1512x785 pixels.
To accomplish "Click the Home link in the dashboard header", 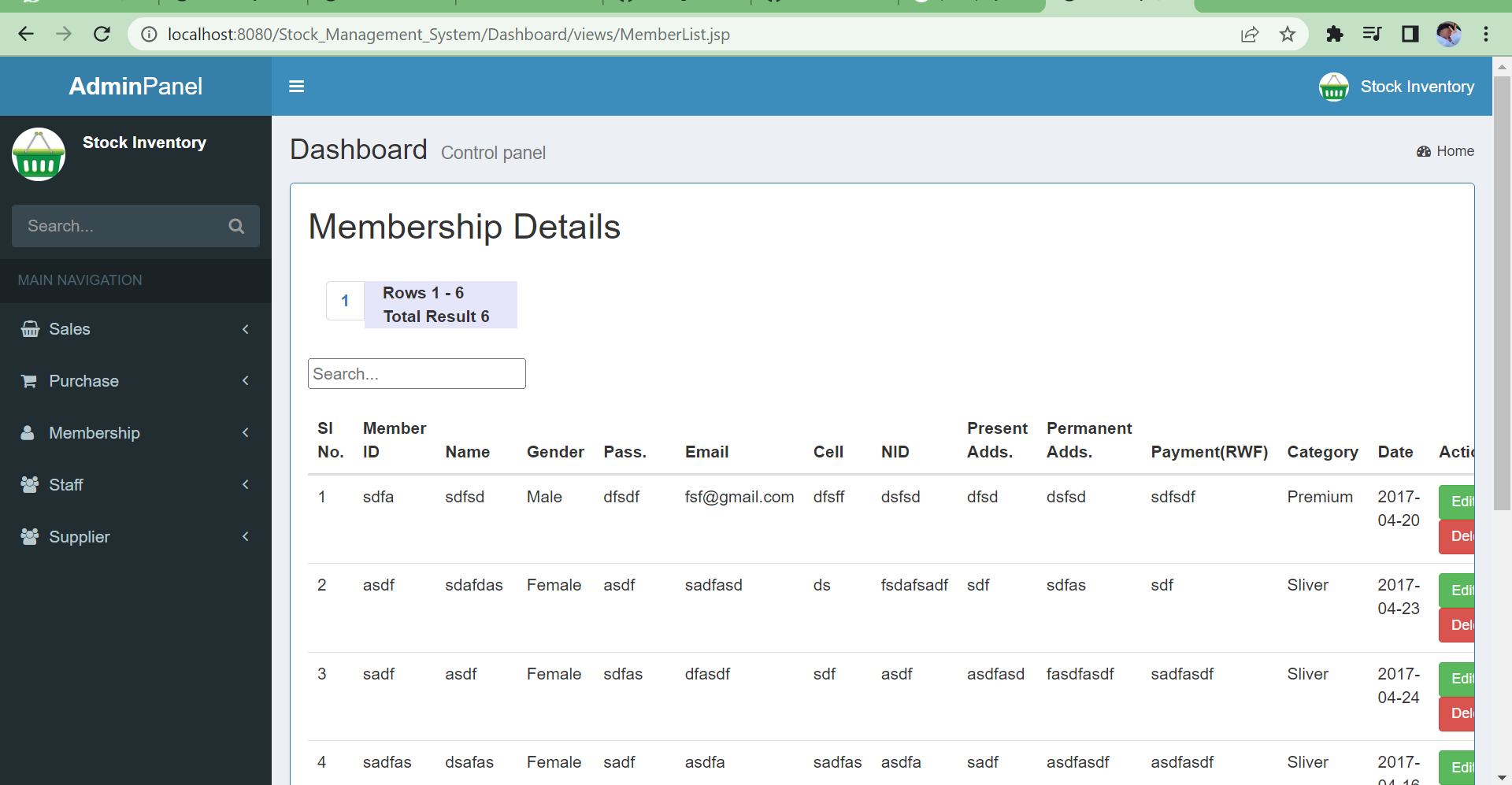I will coord(1454,151).
